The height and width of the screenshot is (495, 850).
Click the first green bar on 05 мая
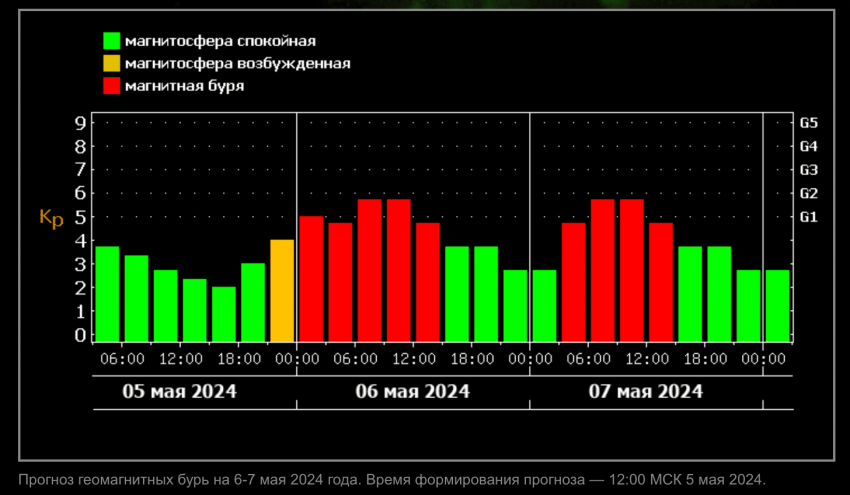pos(107,294)
